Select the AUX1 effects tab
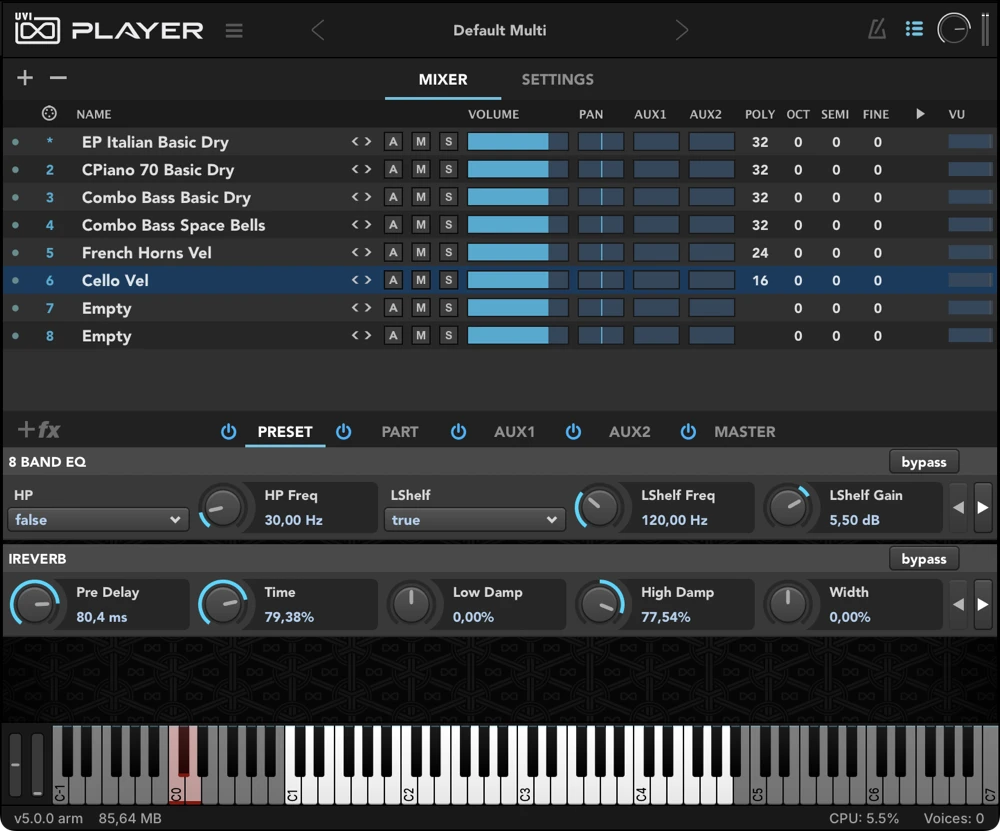Image resolution: width=1000 pixels, height=831 pixels. [514, 432]
